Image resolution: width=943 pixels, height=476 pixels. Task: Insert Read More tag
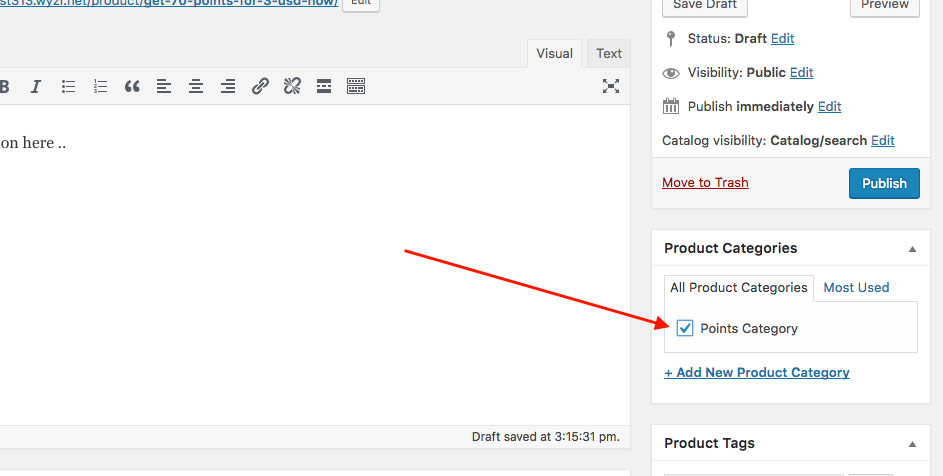324,86
